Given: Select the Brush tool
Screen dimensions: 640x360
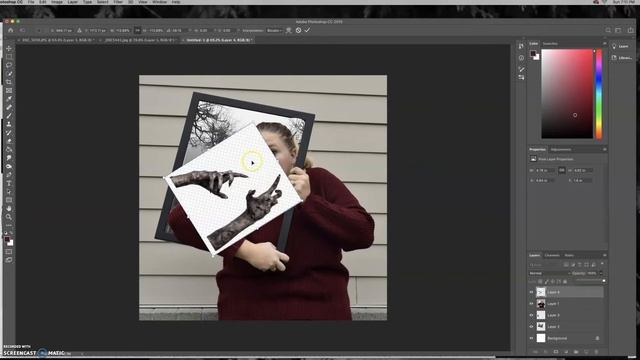Looking at the screenshot, I should point(9,116).
